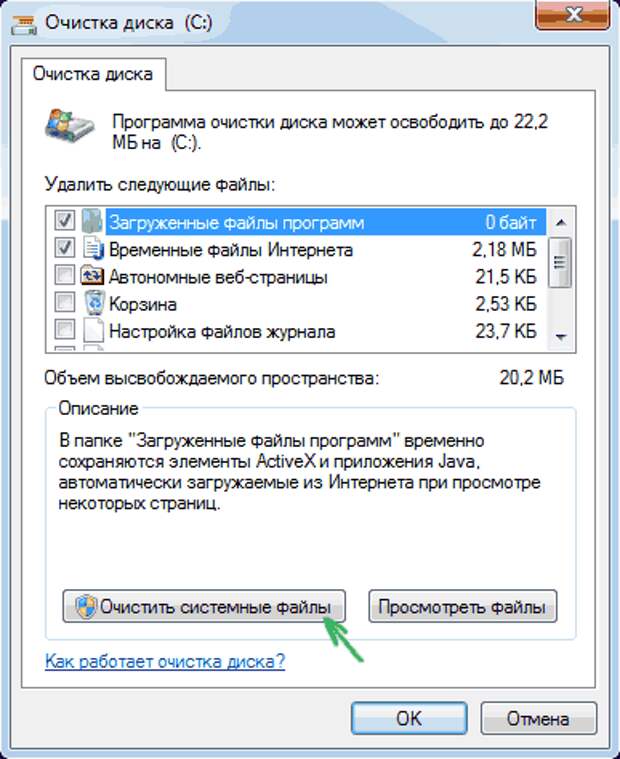Uncheck the Загруженные файлы программ checkbox

click(64, 221)
